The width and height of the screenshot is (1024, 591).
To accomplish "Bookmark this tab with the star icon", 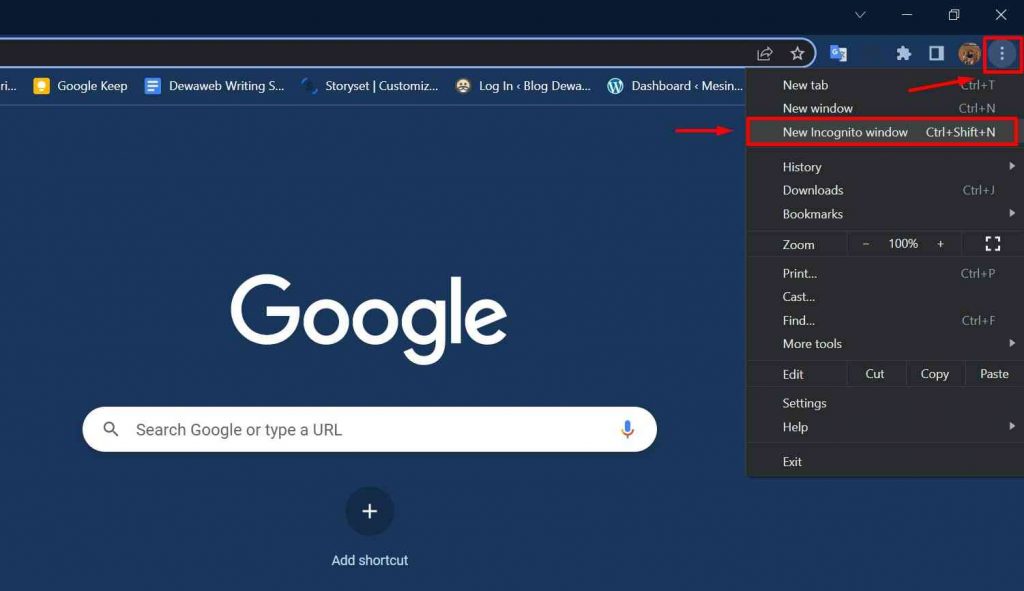I will tap(797, 54).
